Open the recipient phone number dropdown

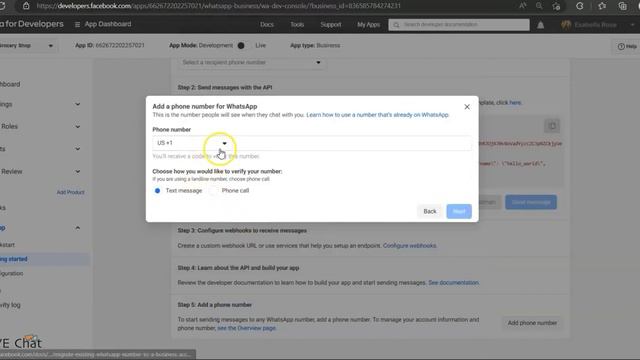[x=251, y=62]
